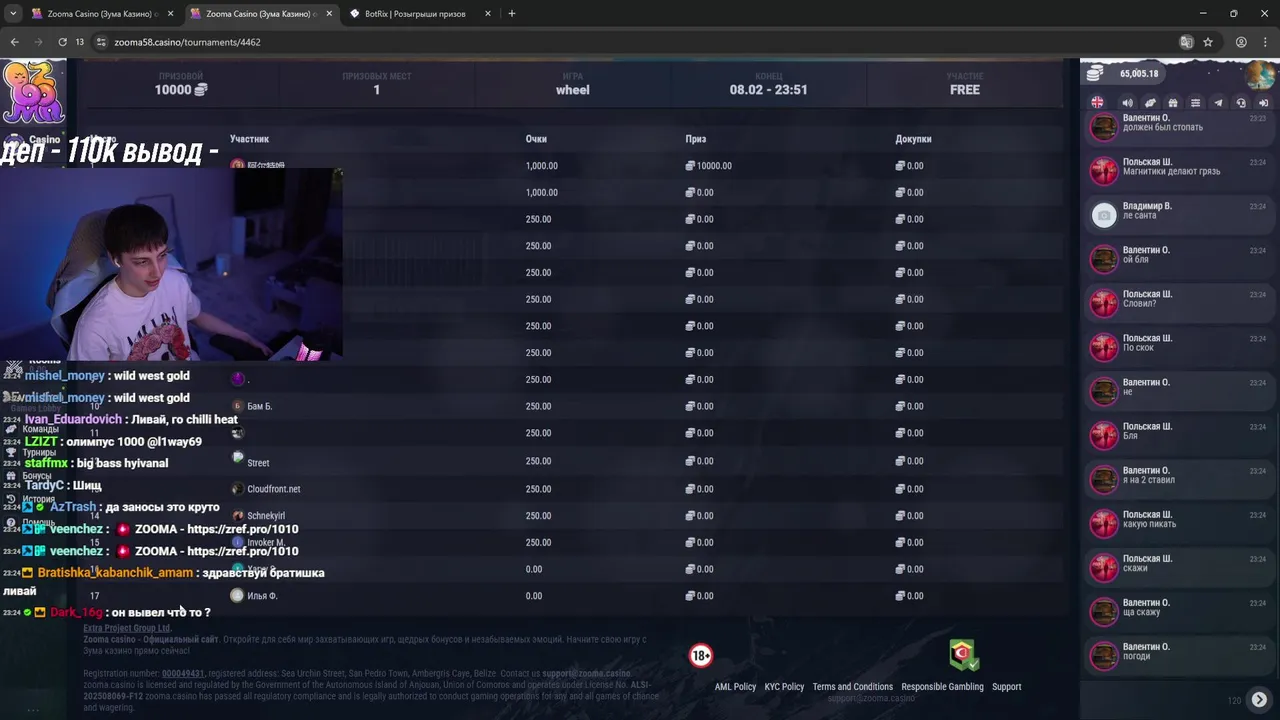Click the address bar URL zooma58.casino
This screenshot has height=720, width=1280.
pos(187,42)
